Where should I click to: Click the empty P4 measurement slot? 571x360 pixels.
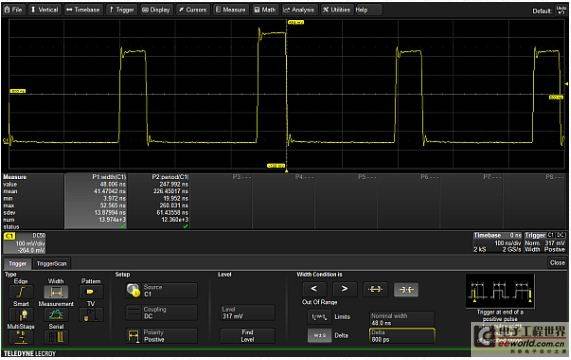point(284,201)
